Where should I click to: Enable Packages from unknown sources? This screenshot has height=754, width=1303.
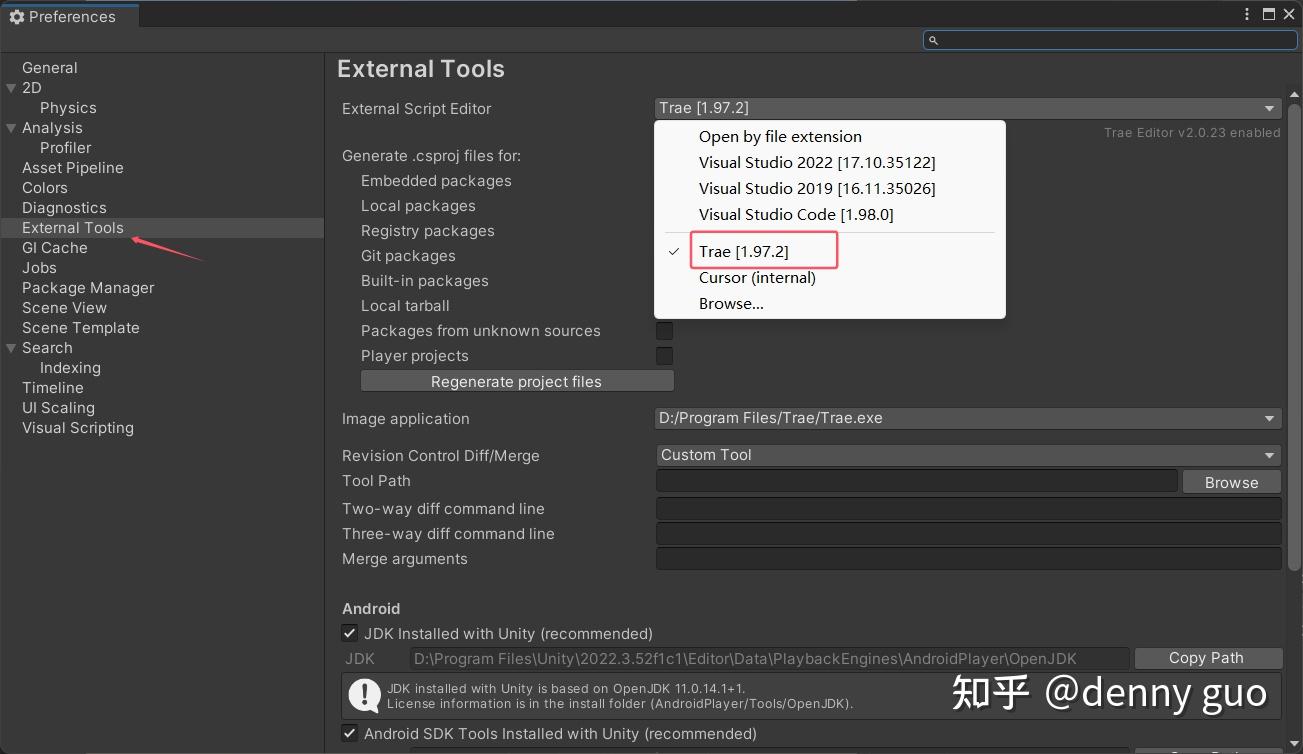(665, 330)
